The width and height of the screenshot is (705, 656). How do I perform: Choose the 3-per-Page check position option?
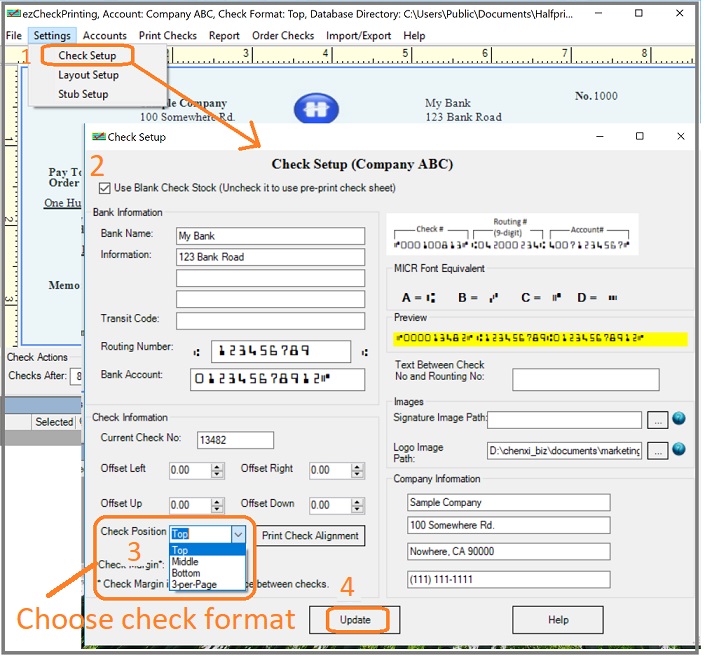click(x=193, y=585)
